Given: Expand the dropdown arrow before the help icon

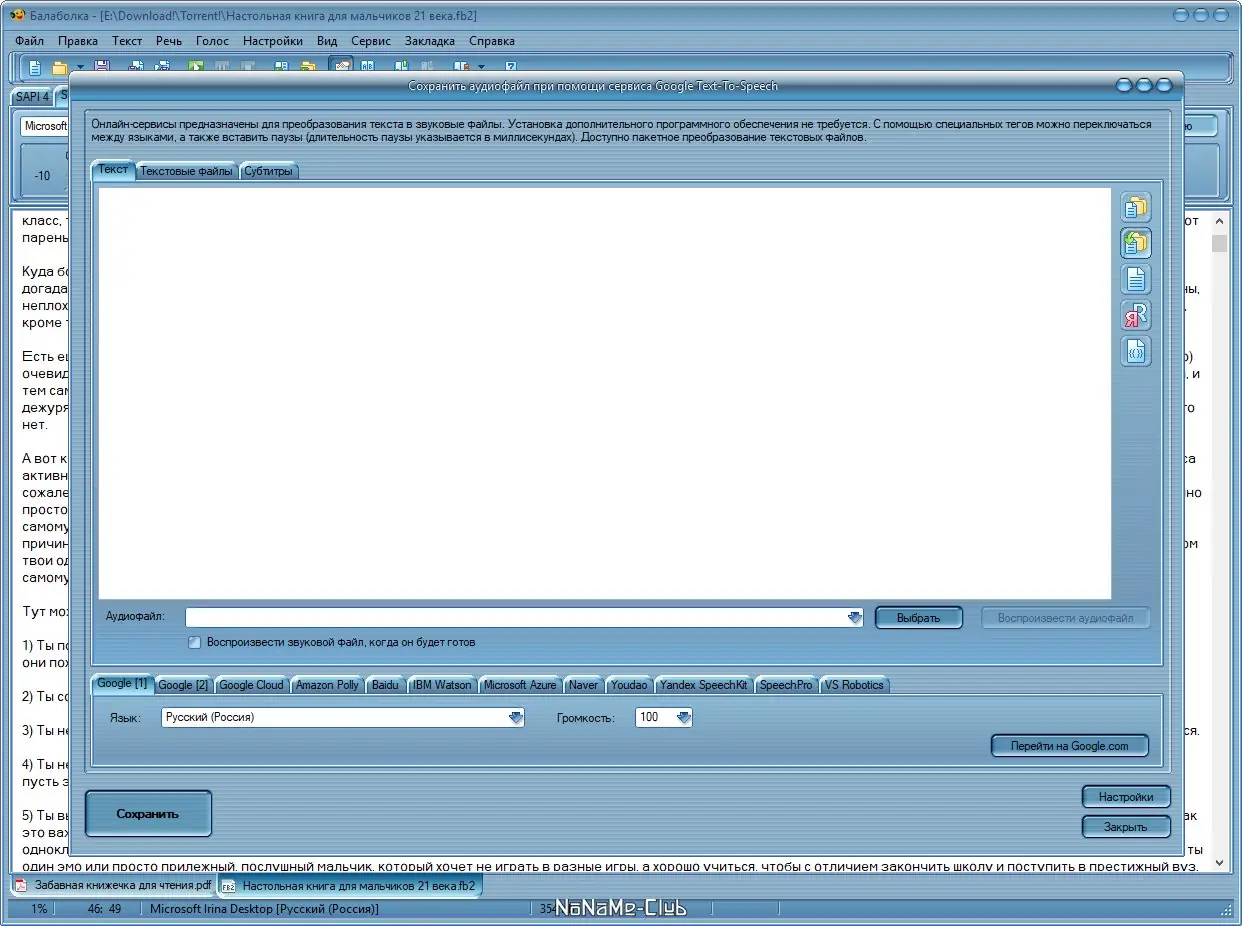Looking at the screenshot, I should click(x=481, y=67).
